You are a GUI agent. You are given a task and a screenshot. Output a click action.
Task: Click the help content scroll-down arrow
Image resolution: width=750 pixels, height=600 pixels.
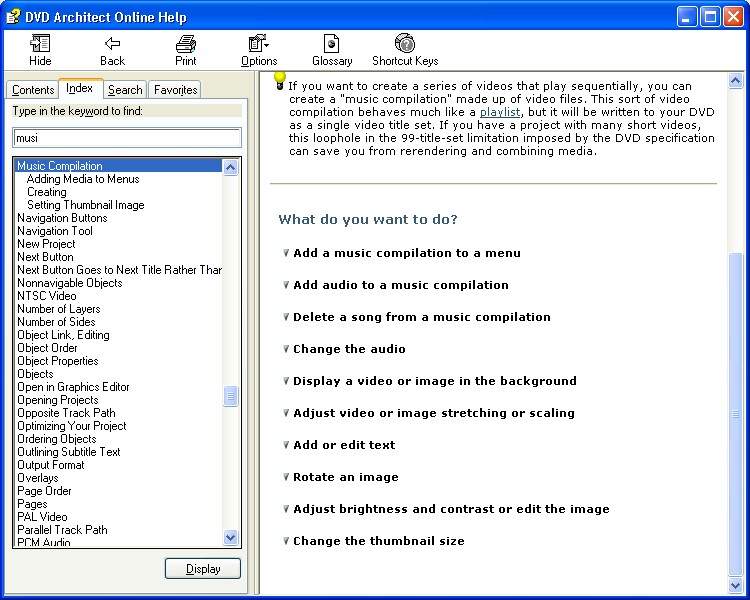pos(735,584)
